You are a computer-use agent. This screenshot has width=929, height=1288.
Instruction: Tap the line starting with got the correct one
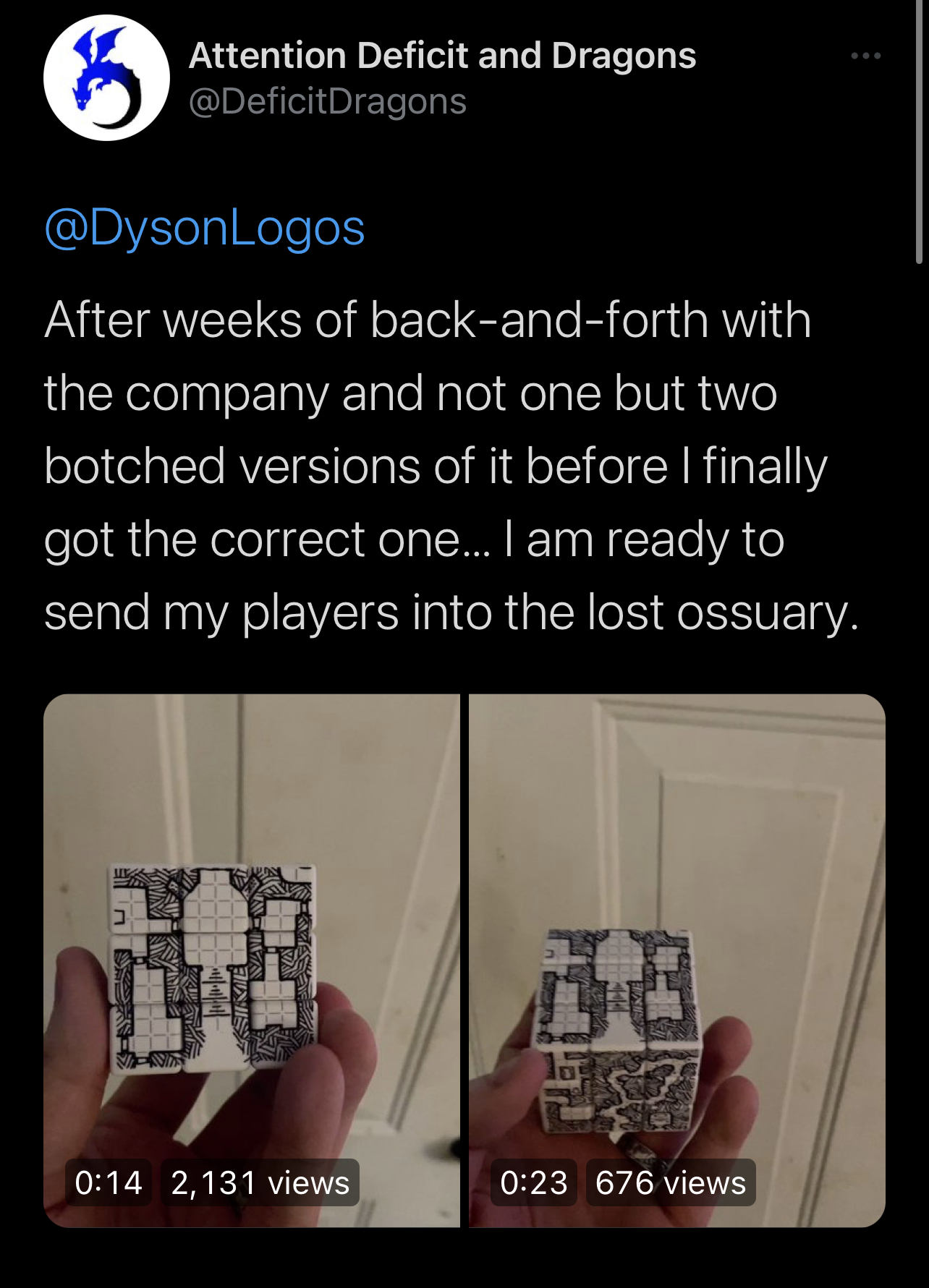[x=414, y=539]
